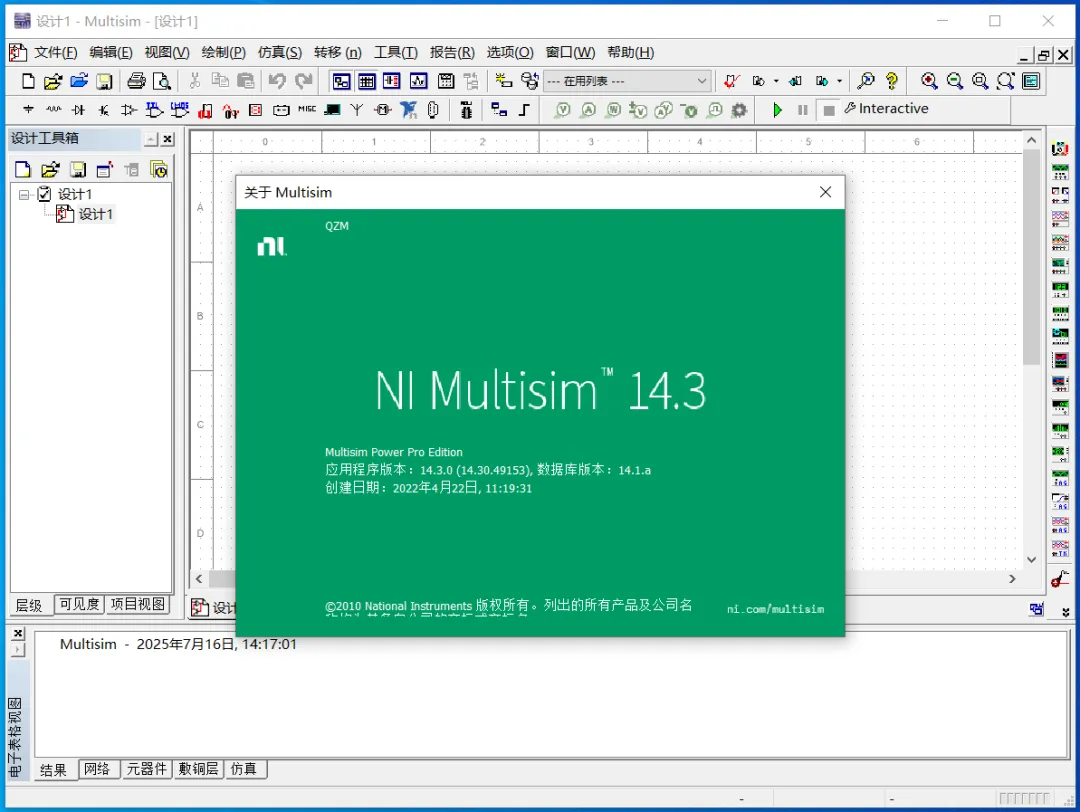
Task: Place a bus with the Bus icon
Action: [524, 110]
